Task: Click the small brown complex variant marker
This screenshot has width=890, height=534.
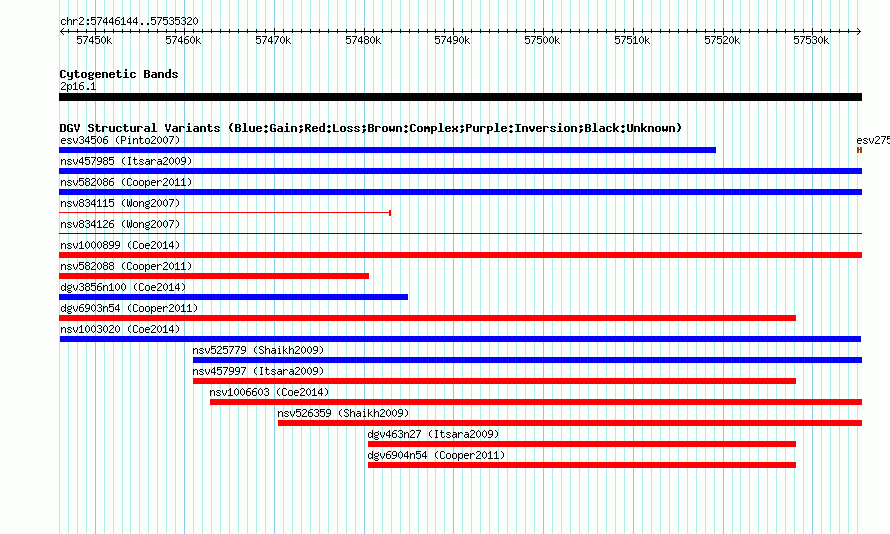Action: [859, 150]
